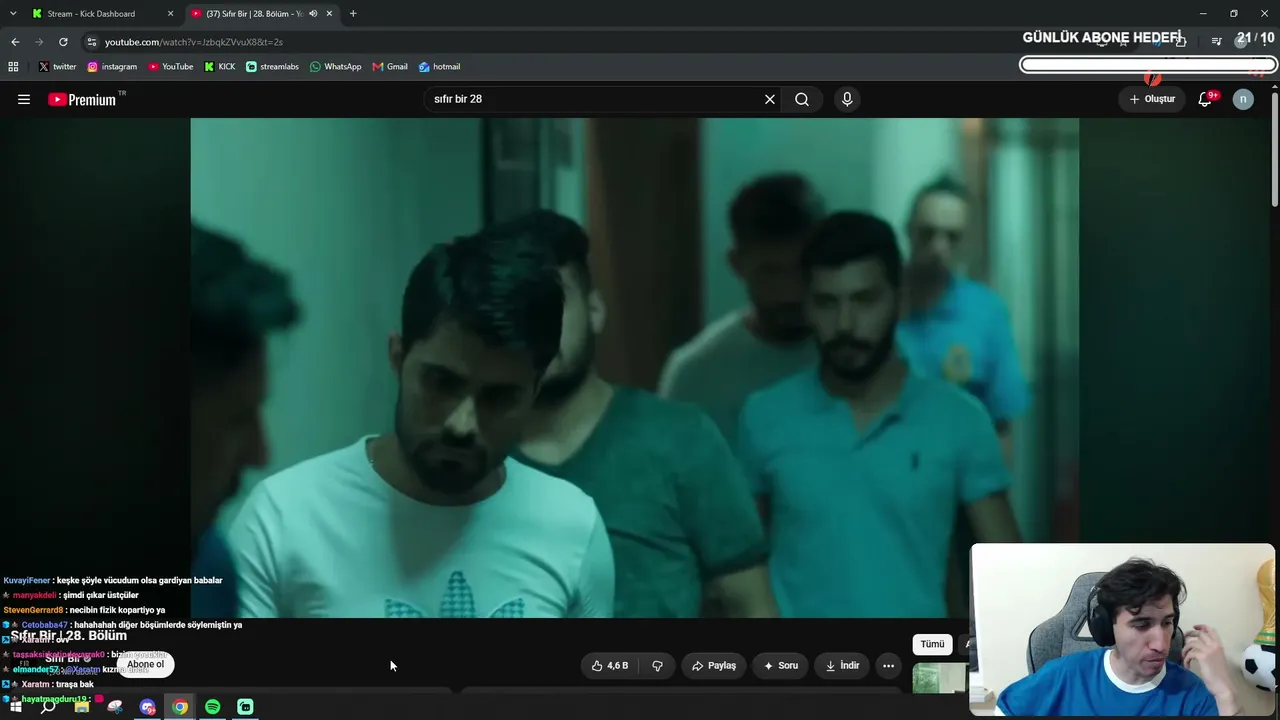The image size is (1280, 720).
Task: Open the streamlabs bookmark
Action: pos(272,67)
